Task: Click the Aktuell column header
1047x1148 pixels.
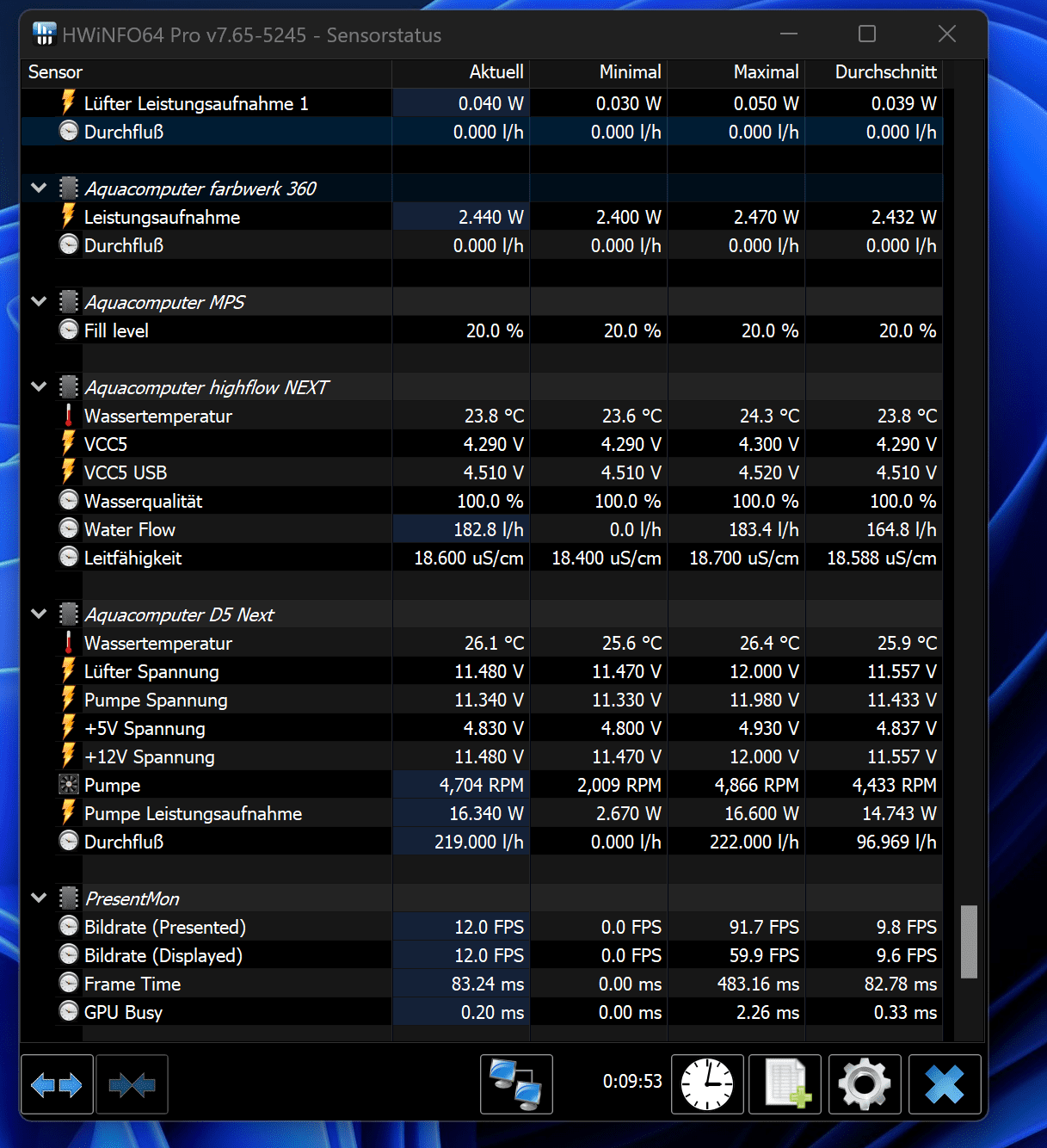Action: 461,72
